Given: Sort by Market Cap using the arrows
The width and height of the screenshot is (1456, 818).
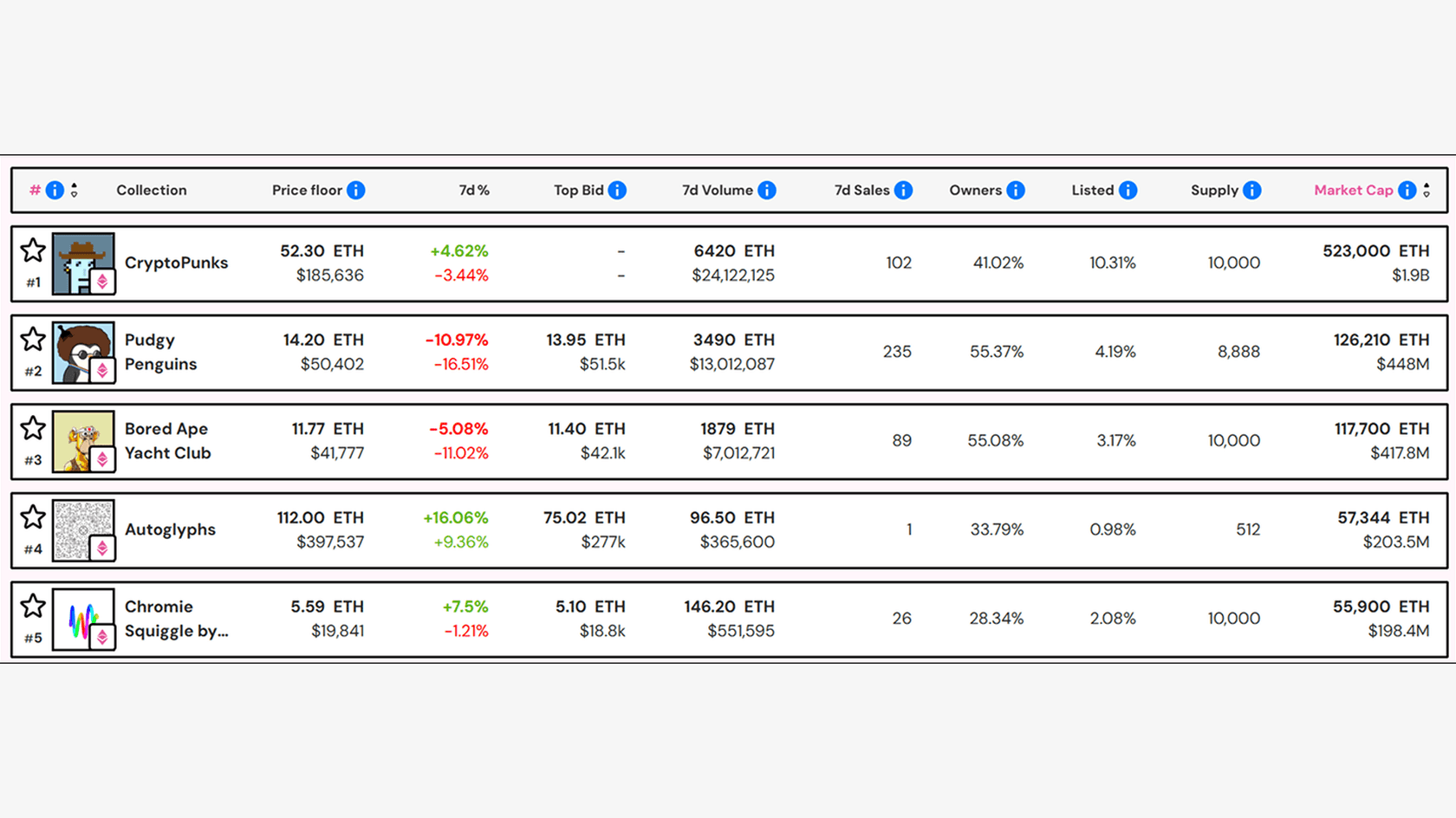Looking at the screenshot, I should pyautogui.click(x=1427, y=190).
